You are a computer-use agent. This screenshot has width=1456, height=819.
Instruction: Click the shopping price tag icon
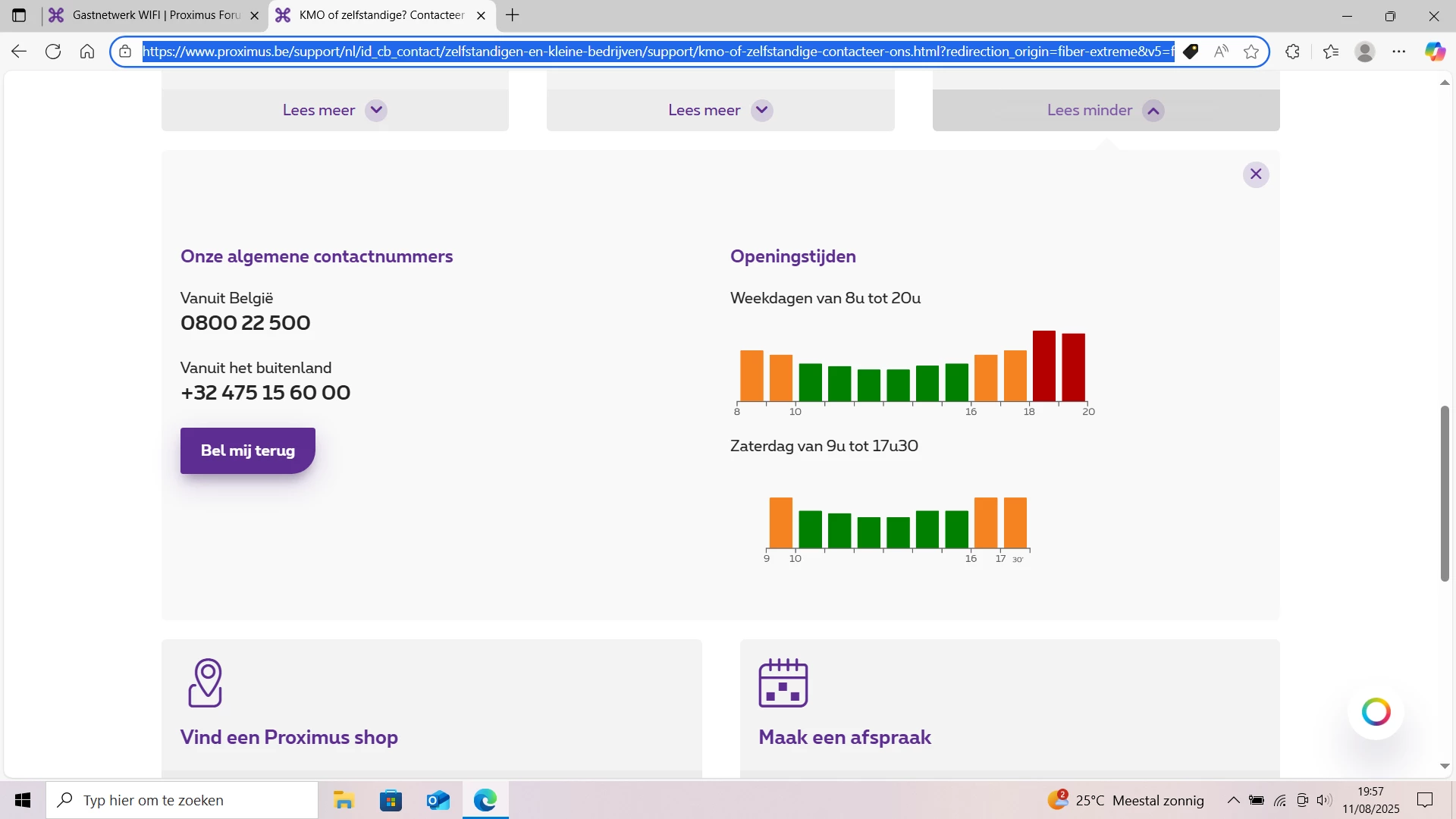click(1191, 52)
